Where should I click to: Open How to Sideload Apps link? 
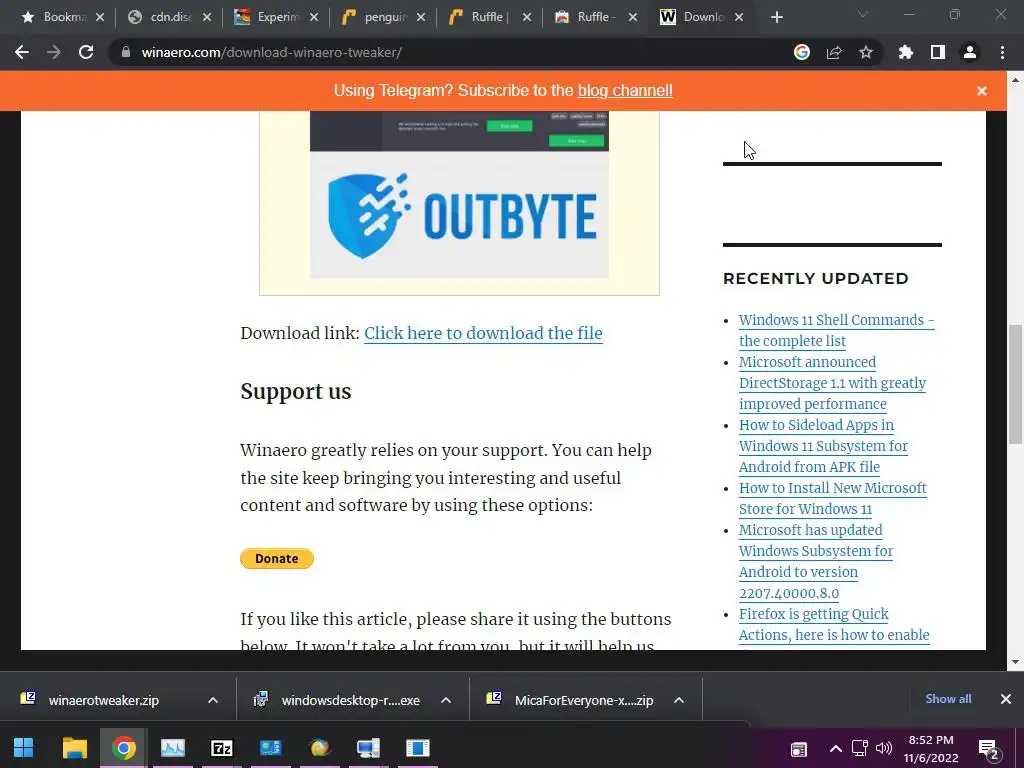(824, 446)
